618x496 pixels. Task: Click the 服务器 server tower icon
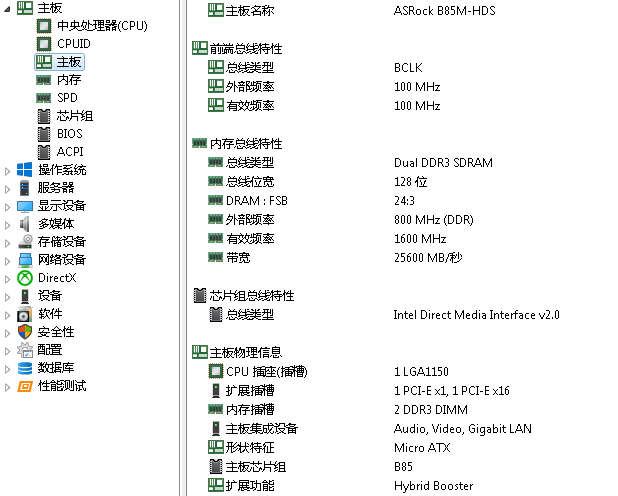(24, 188)
